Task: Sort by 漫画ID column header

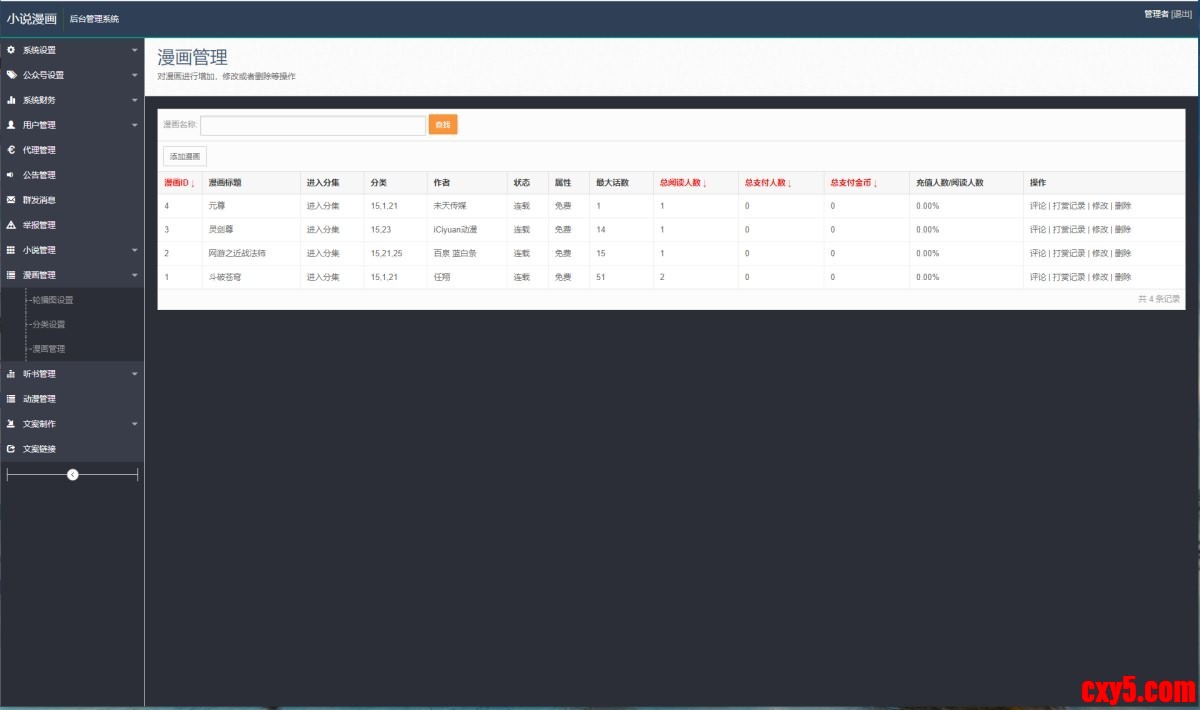Action: (x=179, y=183)
